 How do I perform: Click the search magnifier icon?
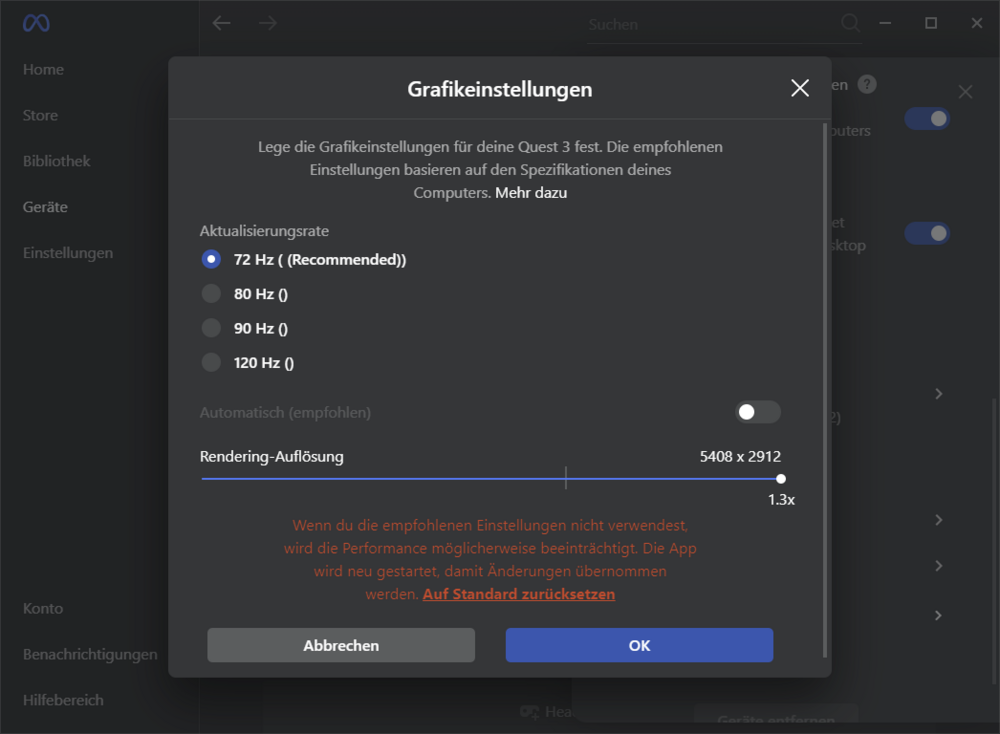[850, 24]
